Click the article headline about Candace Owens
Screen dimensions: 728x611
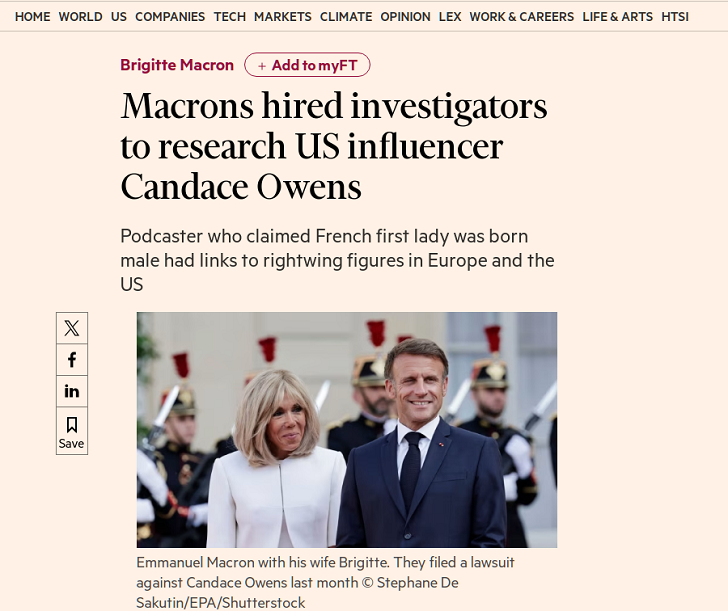point(333,146)
